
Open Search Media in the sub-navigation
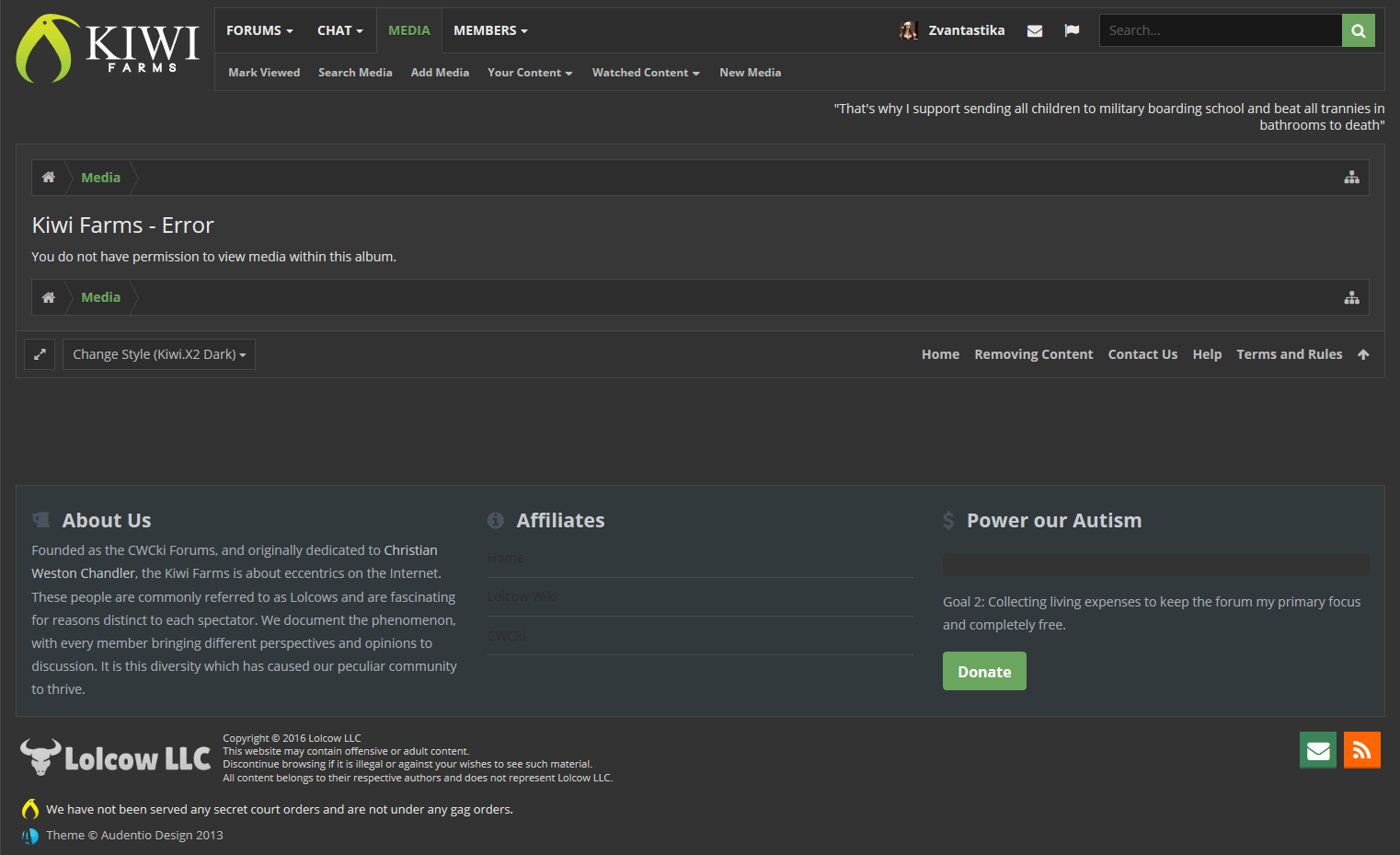click(355, 73)
